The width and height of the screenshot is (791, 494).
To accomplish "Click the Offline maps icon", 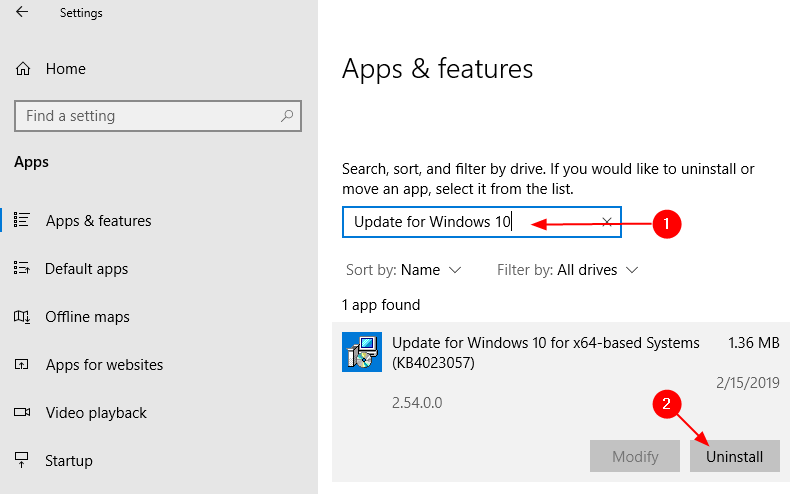I will tap(22, 316).
